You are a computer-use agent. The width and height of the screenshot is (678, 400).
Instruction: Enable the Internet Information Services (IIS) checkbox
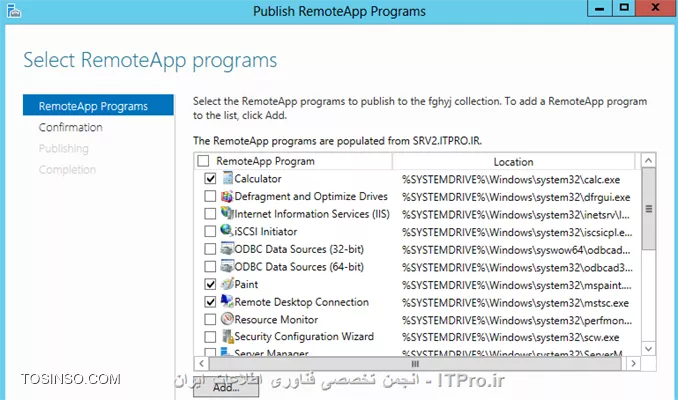210,214
